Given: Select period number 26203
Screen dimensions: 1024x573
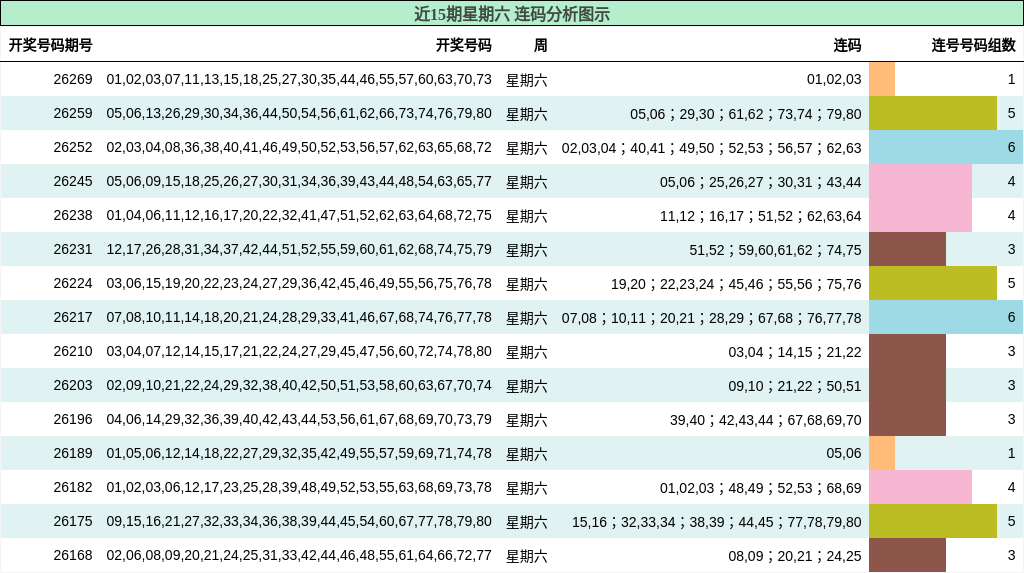Looking at the screenshot, I should pyautogui.click(x=73, y=385).
